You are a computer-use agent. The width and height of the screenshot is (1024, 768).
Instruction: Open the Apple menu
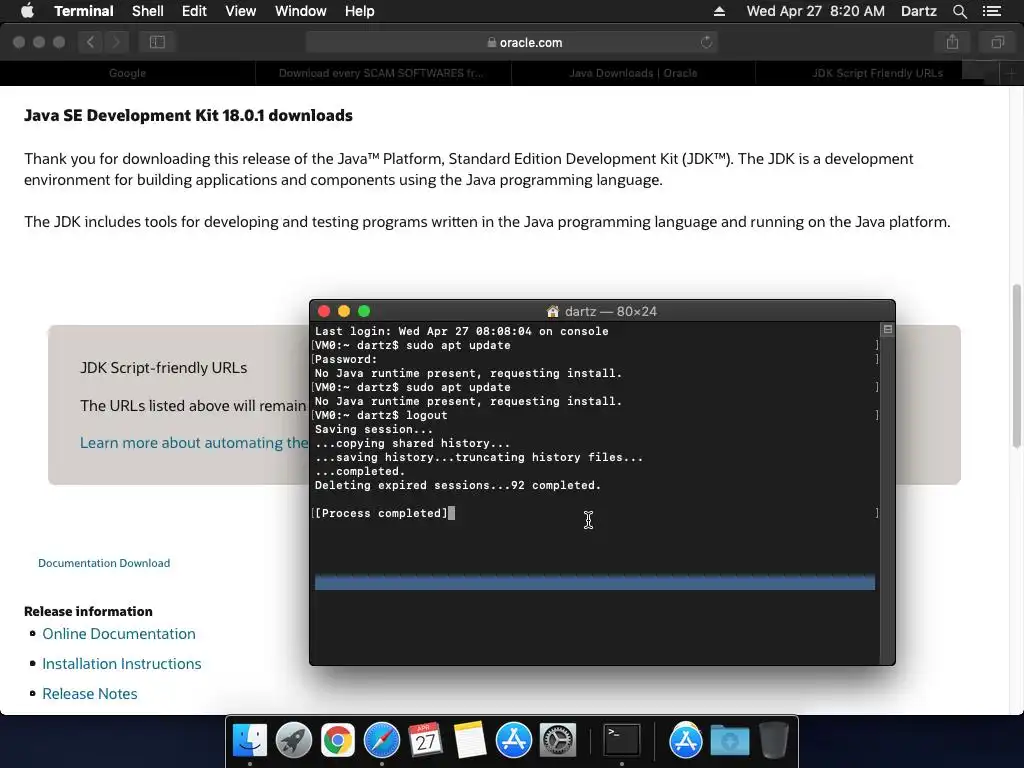27,11
